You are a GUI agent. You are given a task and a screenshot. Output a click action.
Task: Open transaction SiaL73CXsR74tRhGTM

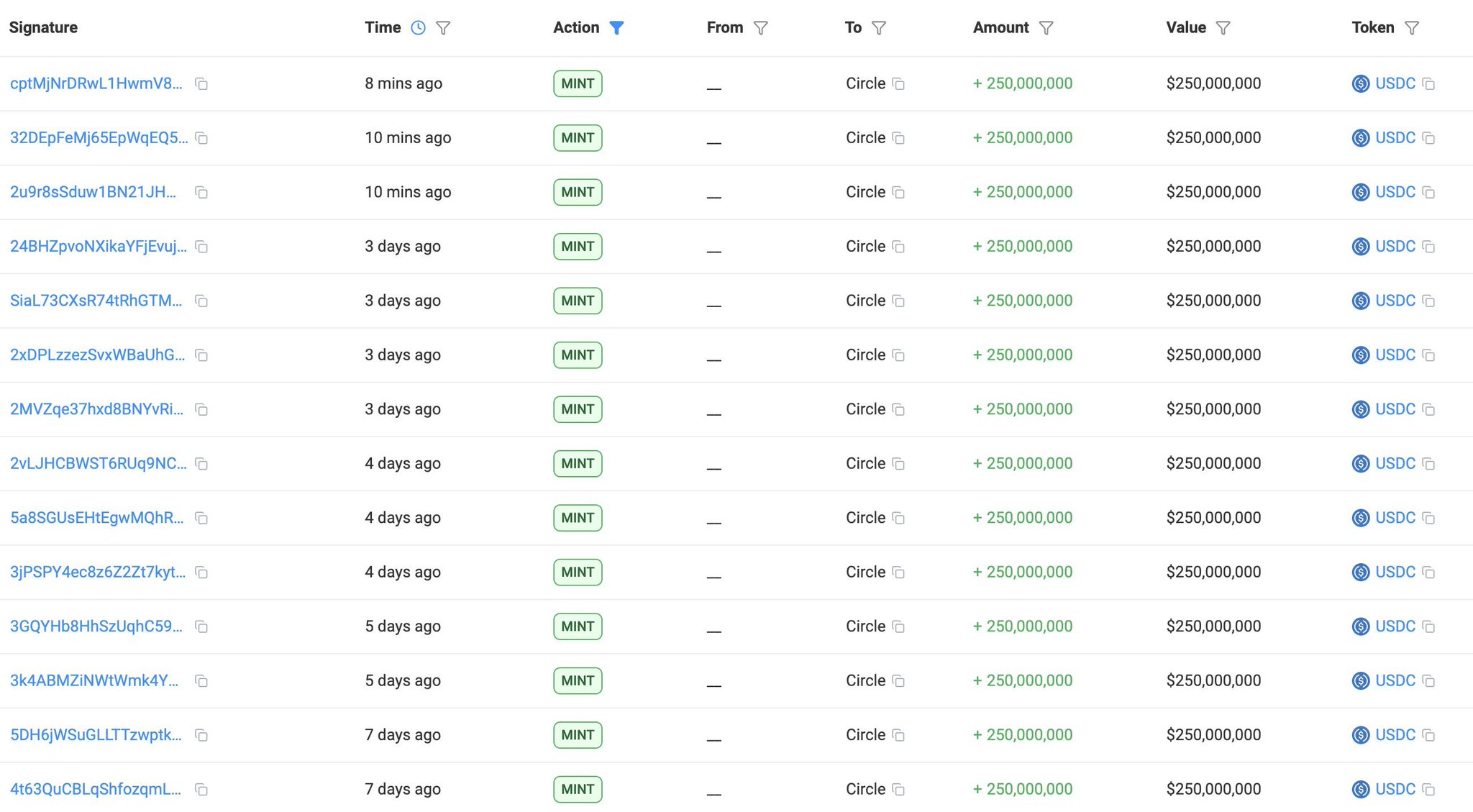point(96,301)
